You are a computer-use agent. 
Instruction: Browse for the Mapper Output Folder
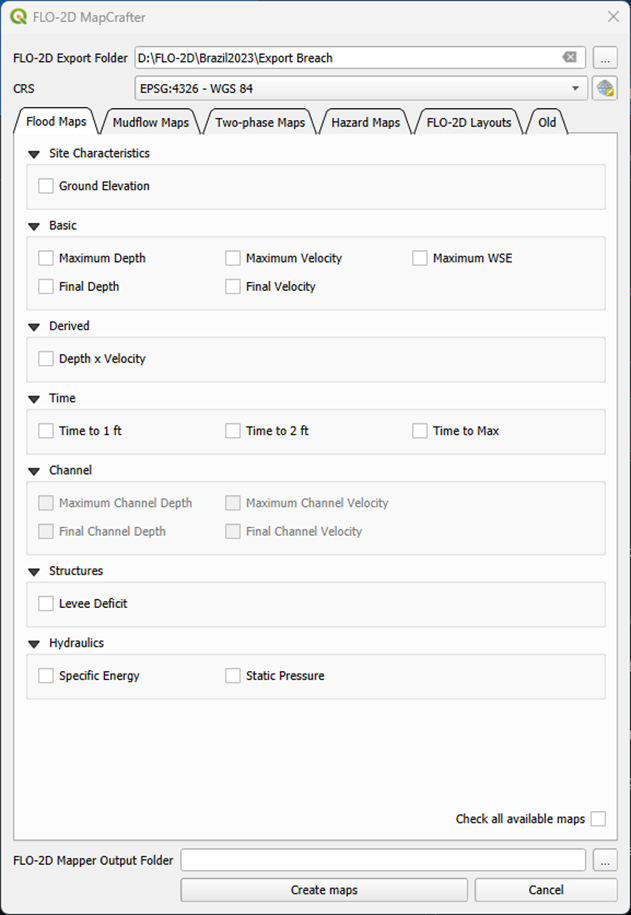[x=604, y=860]
